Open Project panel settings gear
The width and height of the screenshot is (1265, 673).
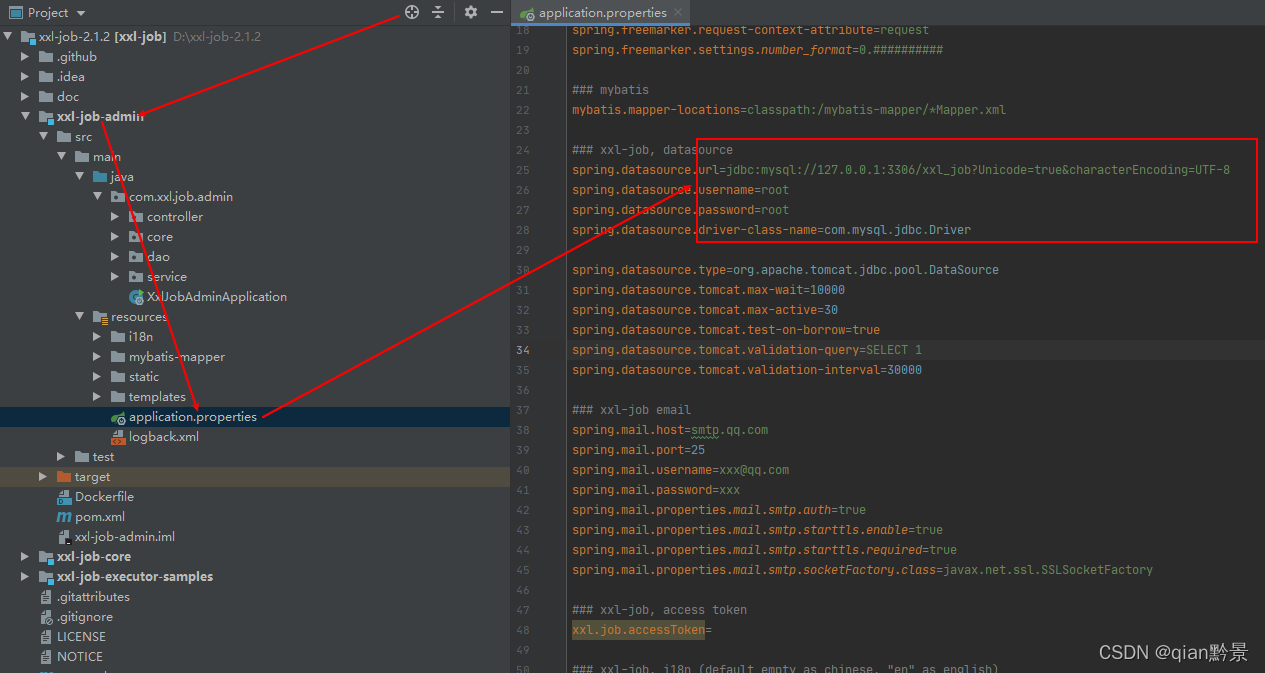coord(471,12)
